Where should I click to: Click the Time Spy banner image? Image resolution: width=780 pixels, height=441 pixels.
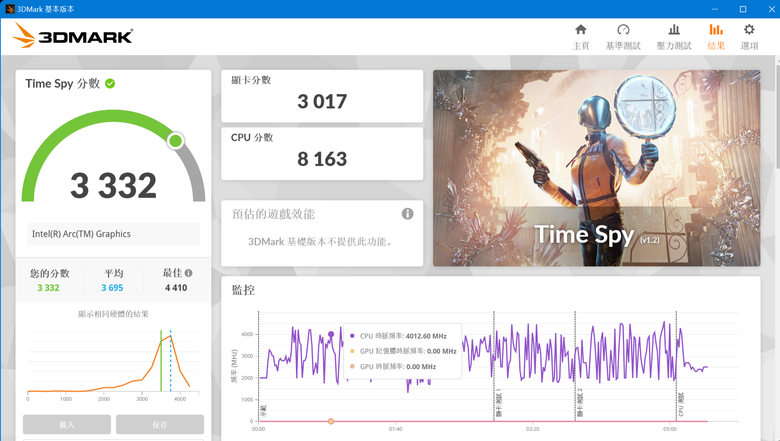[596, 168]
